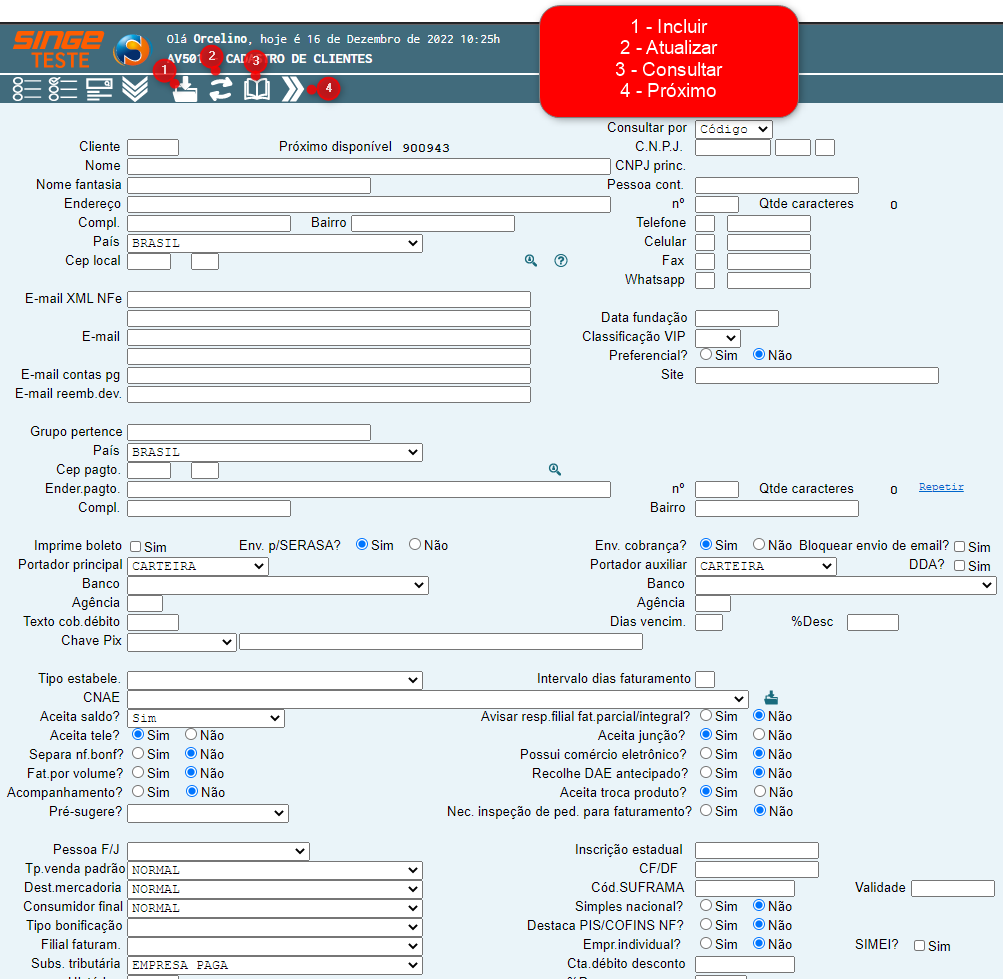Expand the Portador principal dropdown
The height and width of the screenshot is (979, 1003).
[198, 566]
